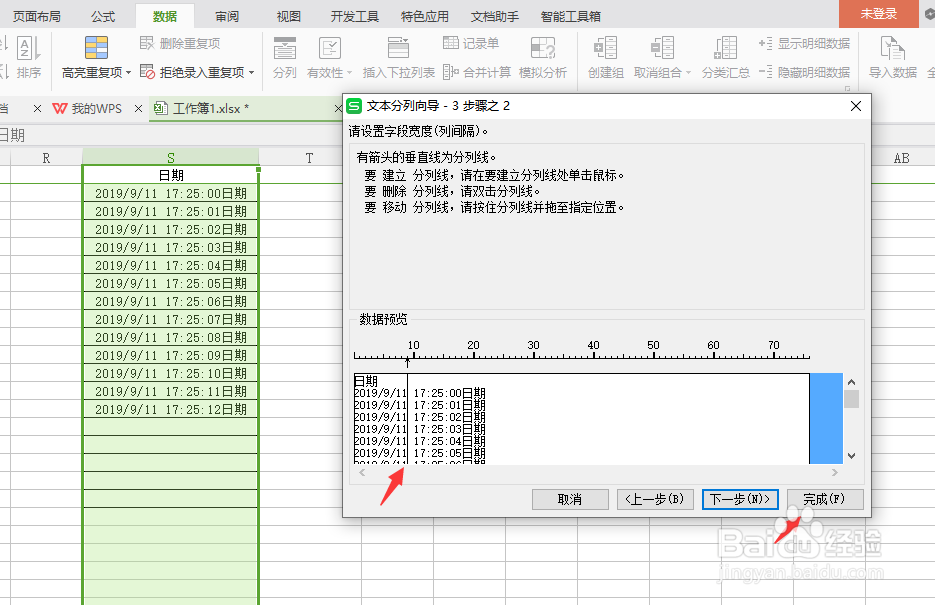Viewport: 935px width, 605px height.
Task: Click the 完成 finish button
Action: [x=825, y=499]
